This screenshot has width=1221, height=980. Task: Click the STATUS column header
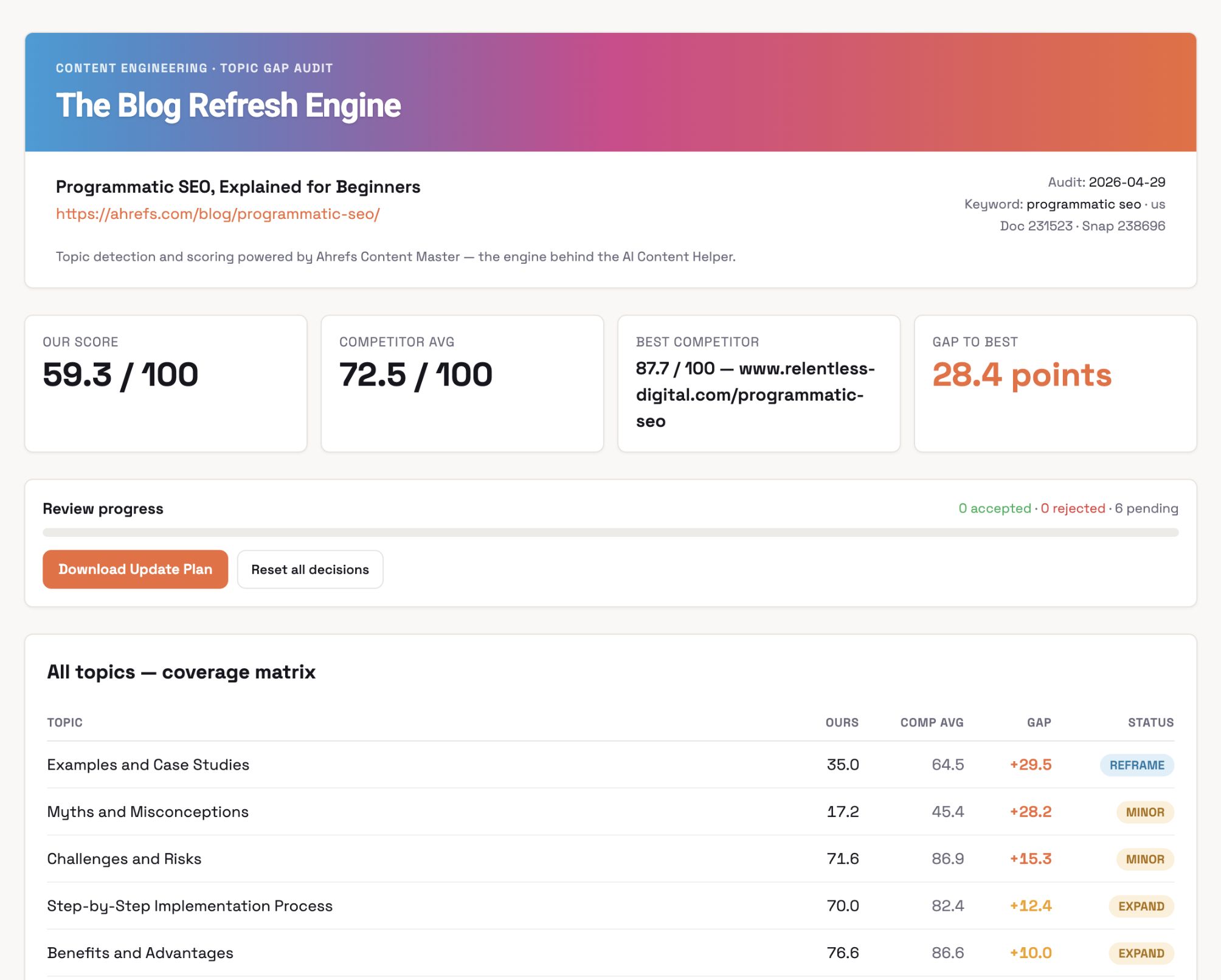coord(1150,722)
